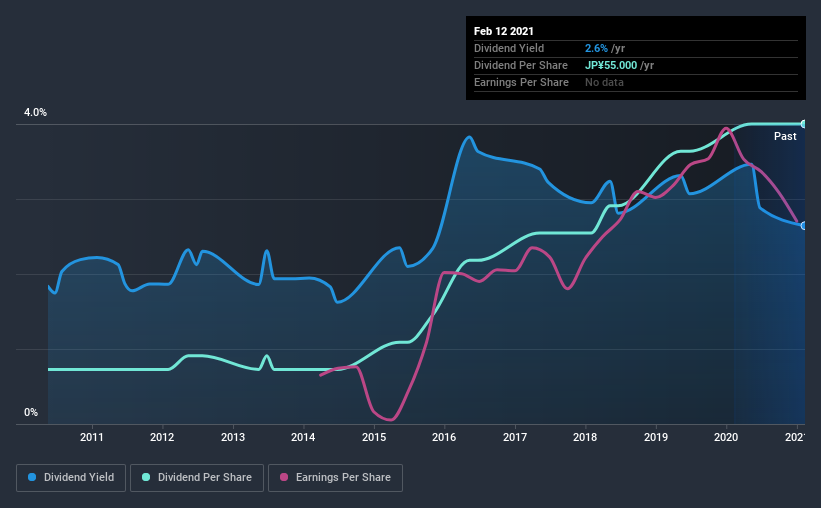Click the pink Earnings Per Share legend dot

tap(284, 477)
